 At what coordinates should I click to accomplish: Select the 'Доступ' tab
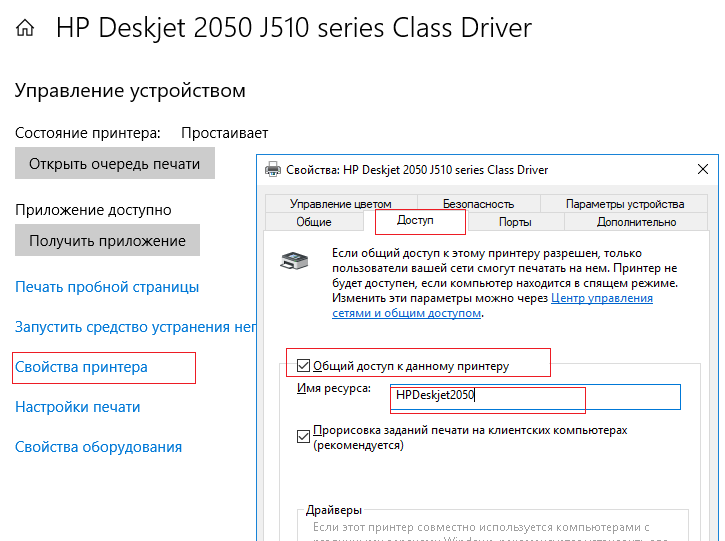click(x=415, y=220)
